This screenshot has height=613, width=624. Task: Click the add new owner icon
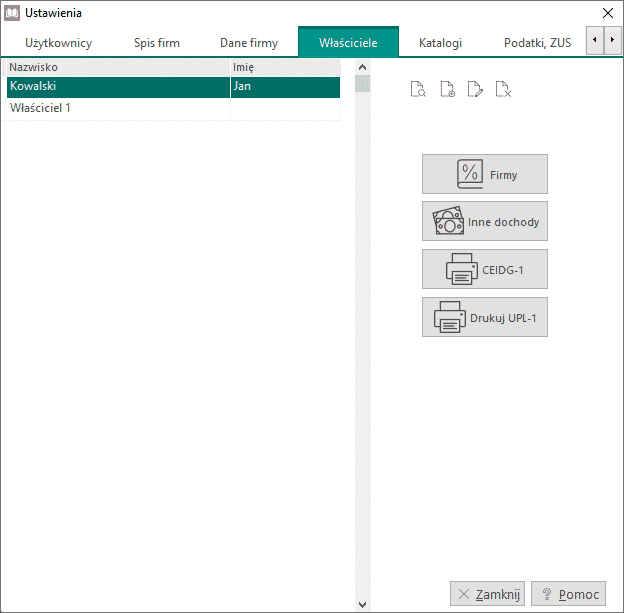[447, 89]
